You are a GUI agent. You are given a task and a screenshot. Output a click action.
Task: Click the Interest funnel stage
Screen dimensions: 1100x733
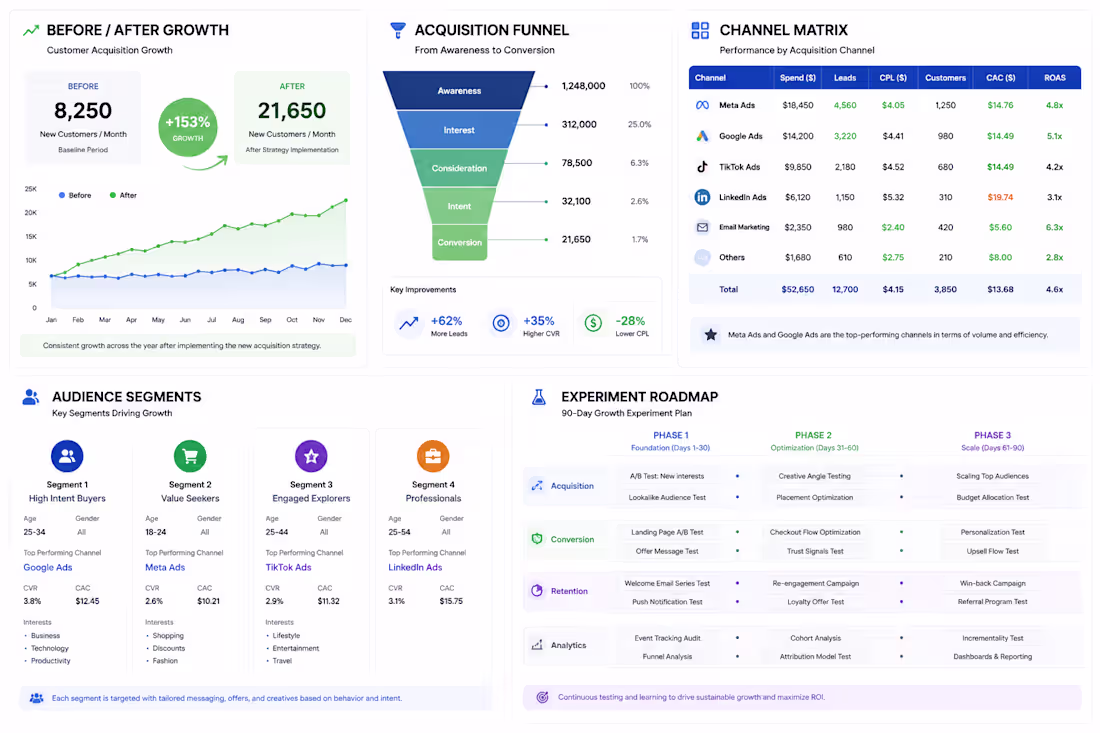click(460, 130)
